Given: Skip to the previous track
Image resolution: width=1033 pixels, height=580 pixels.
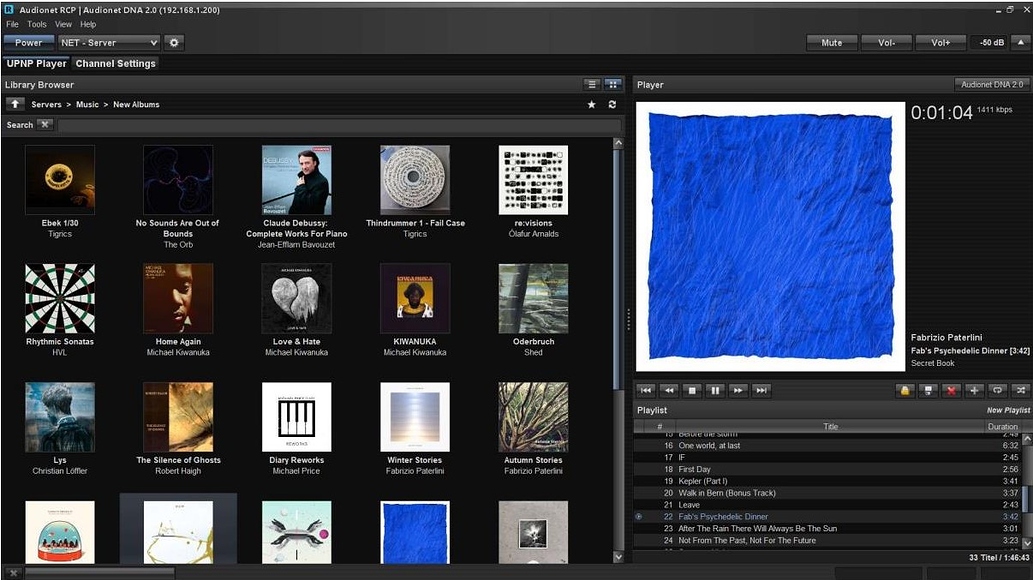Looking at the screenshot, I should (646, 391).
